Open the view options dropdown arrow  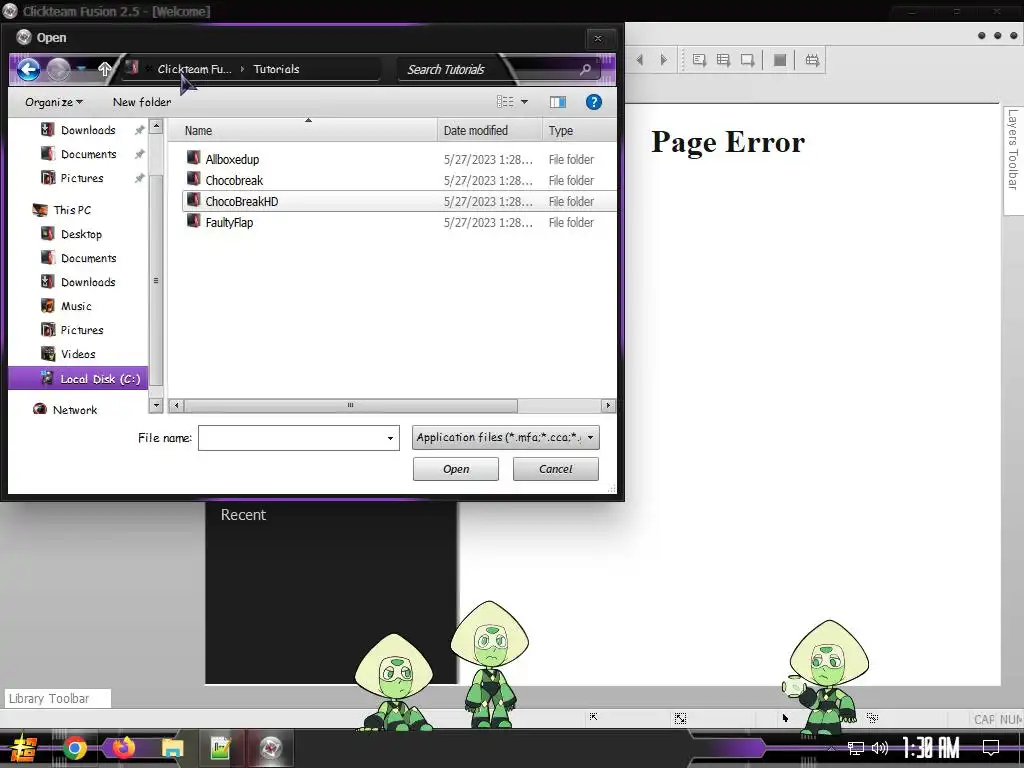tap(524, 102)
